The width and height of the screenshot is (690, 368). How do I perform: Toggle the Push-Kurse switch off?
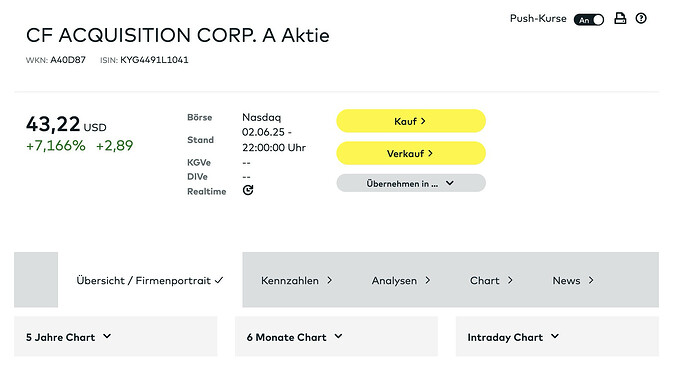589,20
